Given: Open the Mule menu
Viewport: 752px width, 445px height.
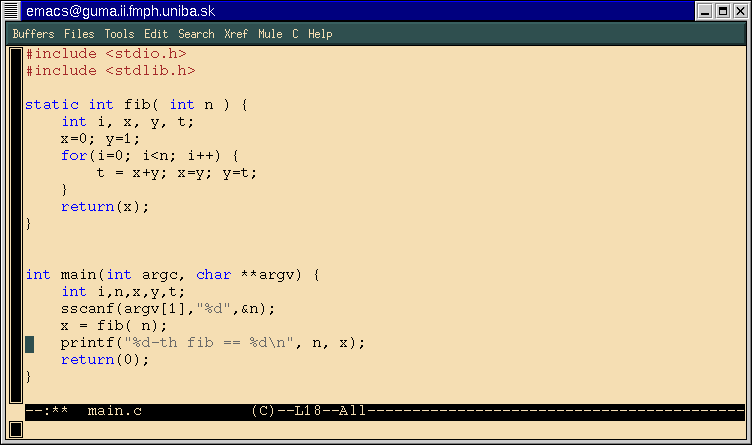Looking at the screenshot, I should click(x=270, y=34).
